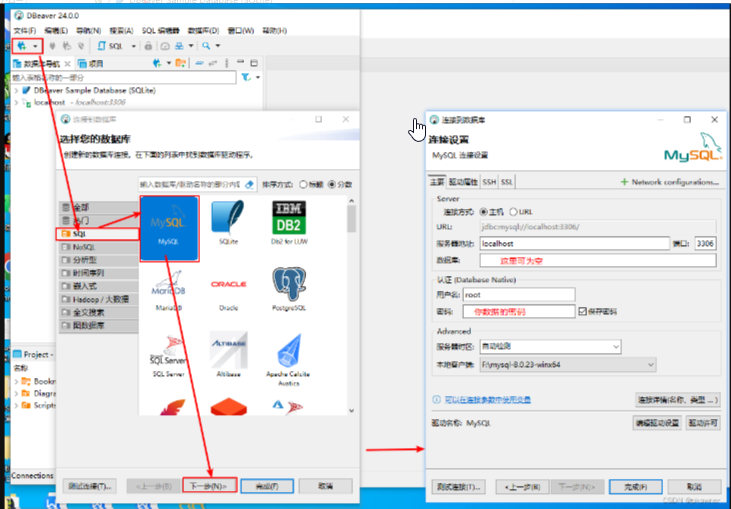Viewport: 731px width, 509px height.
Task: Select the 分析型 database category
Action: tap(99, 260)
